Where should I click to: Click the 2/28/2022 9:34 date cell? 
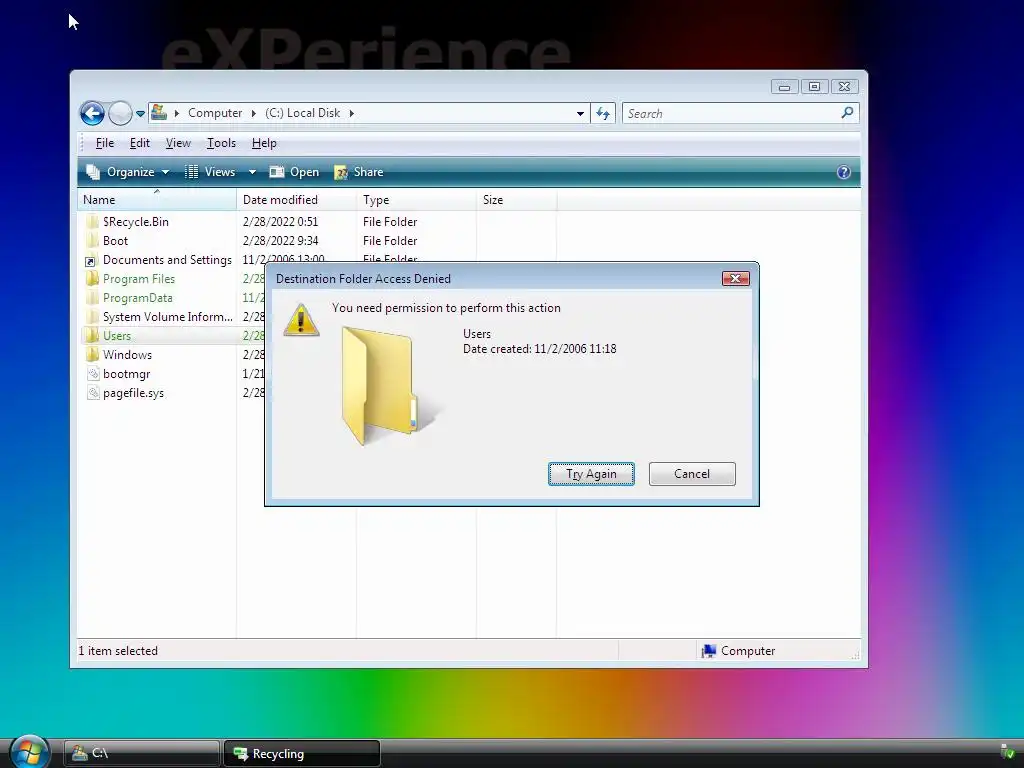tap(280, 241)
